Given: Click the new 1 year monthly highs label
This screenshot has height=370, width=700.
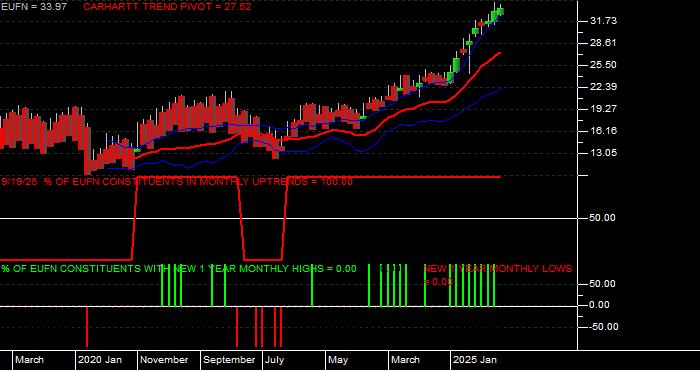Looking at the screenshot, I should pyautogui.click(x=179, y=269).
